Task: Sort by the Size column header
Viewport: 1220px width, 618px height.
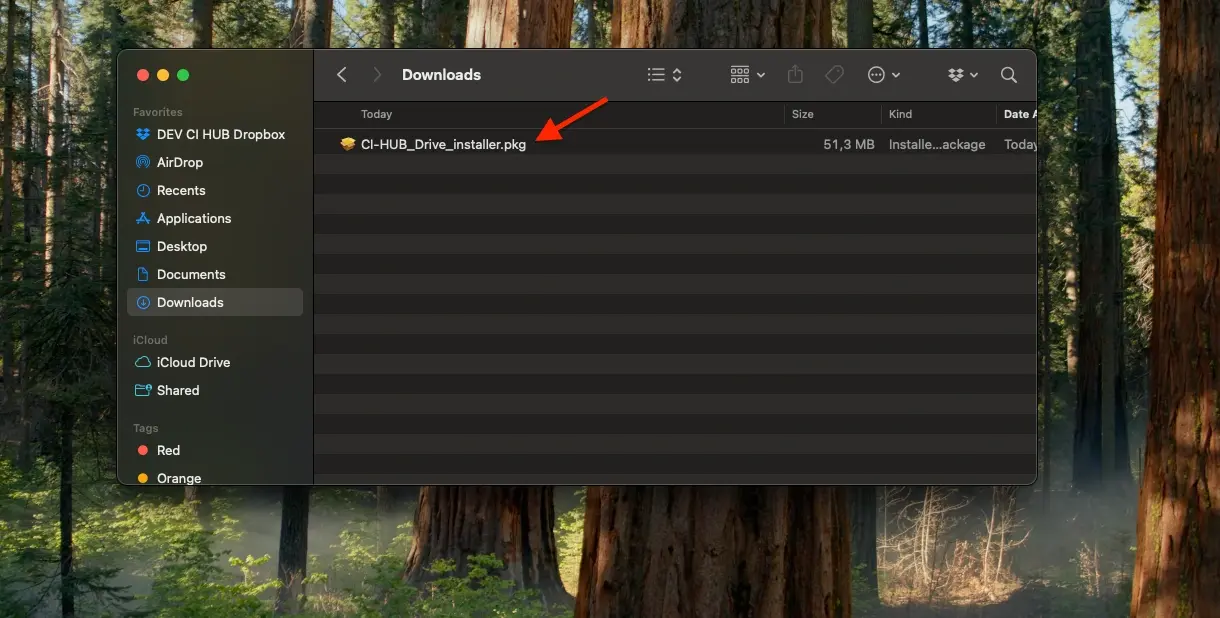Action: [x=803, y=114]
